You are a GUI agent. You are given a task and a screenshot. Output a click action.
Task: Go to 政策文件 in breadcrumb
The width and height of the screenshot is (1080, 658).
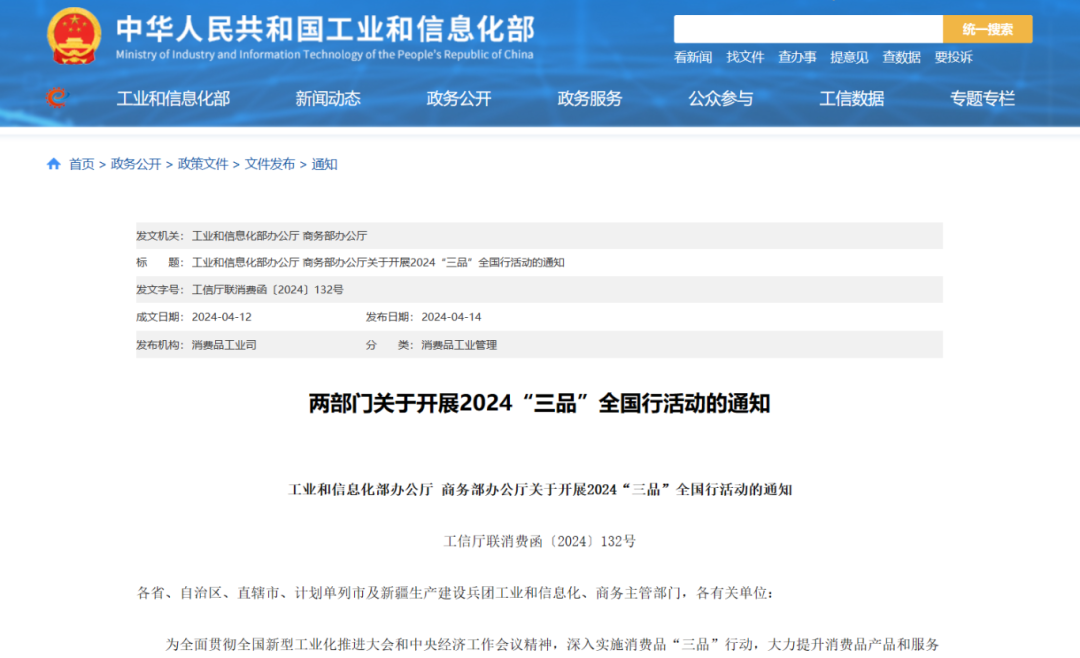tap(203, 164)
